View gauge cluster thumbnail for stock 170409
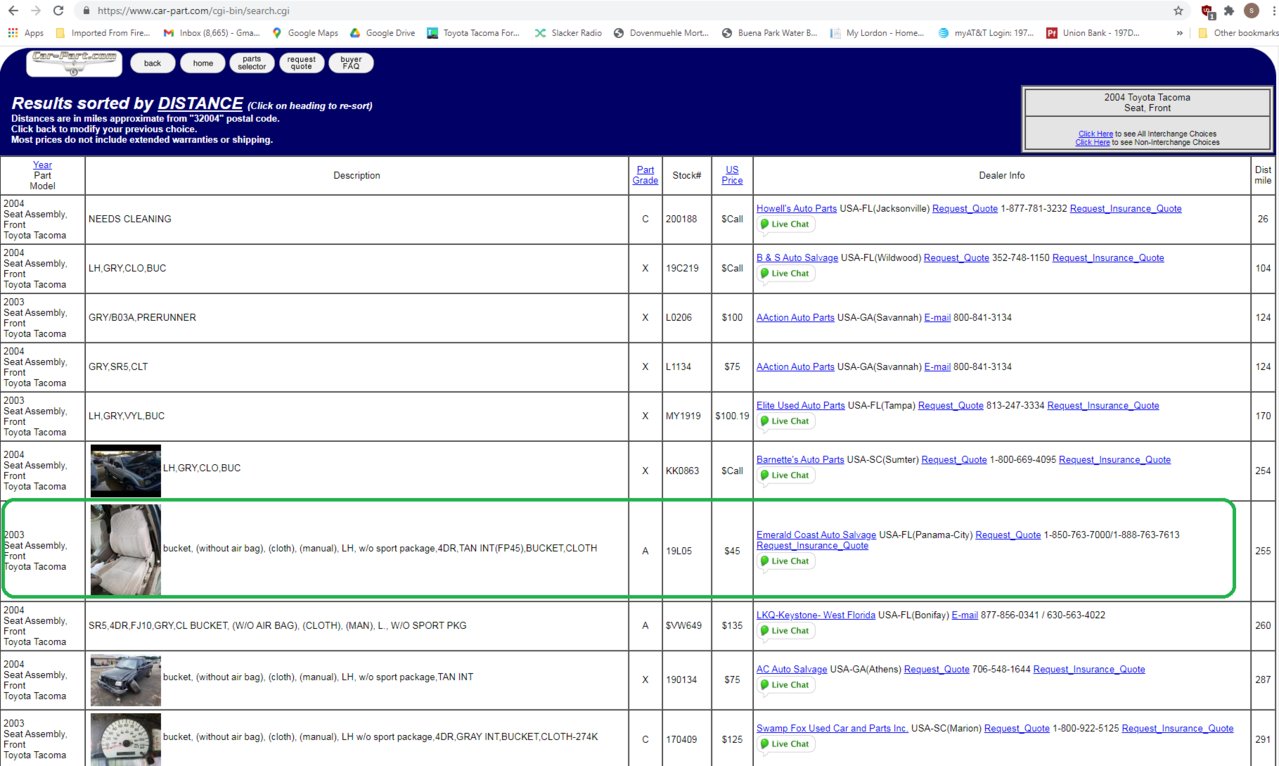 (125, 740)
